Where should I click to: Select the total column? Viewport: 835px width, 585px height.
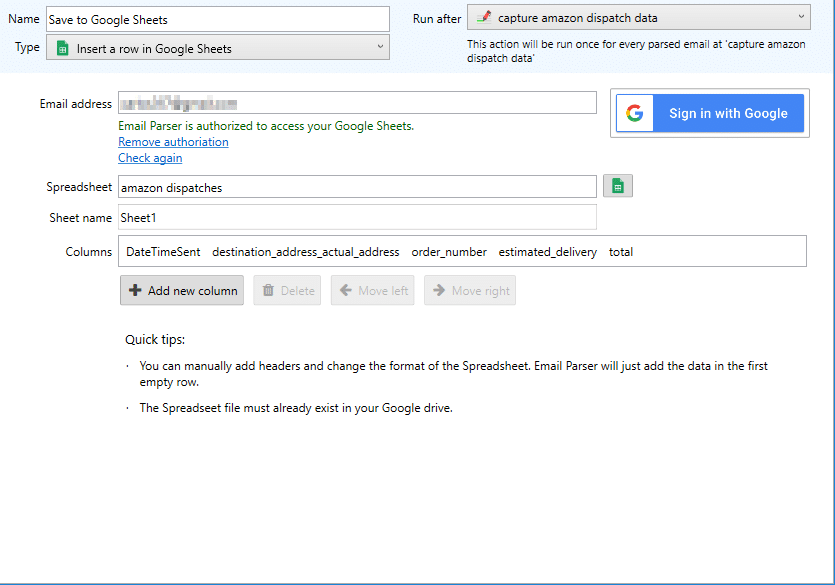[621, 252]
